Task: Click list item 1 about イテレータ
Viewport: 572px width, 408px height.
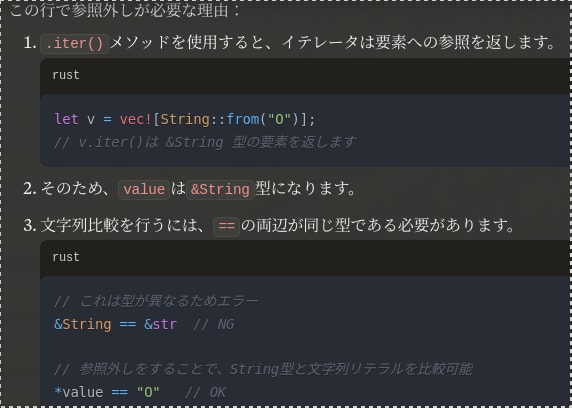Action: tap(289, 43)
